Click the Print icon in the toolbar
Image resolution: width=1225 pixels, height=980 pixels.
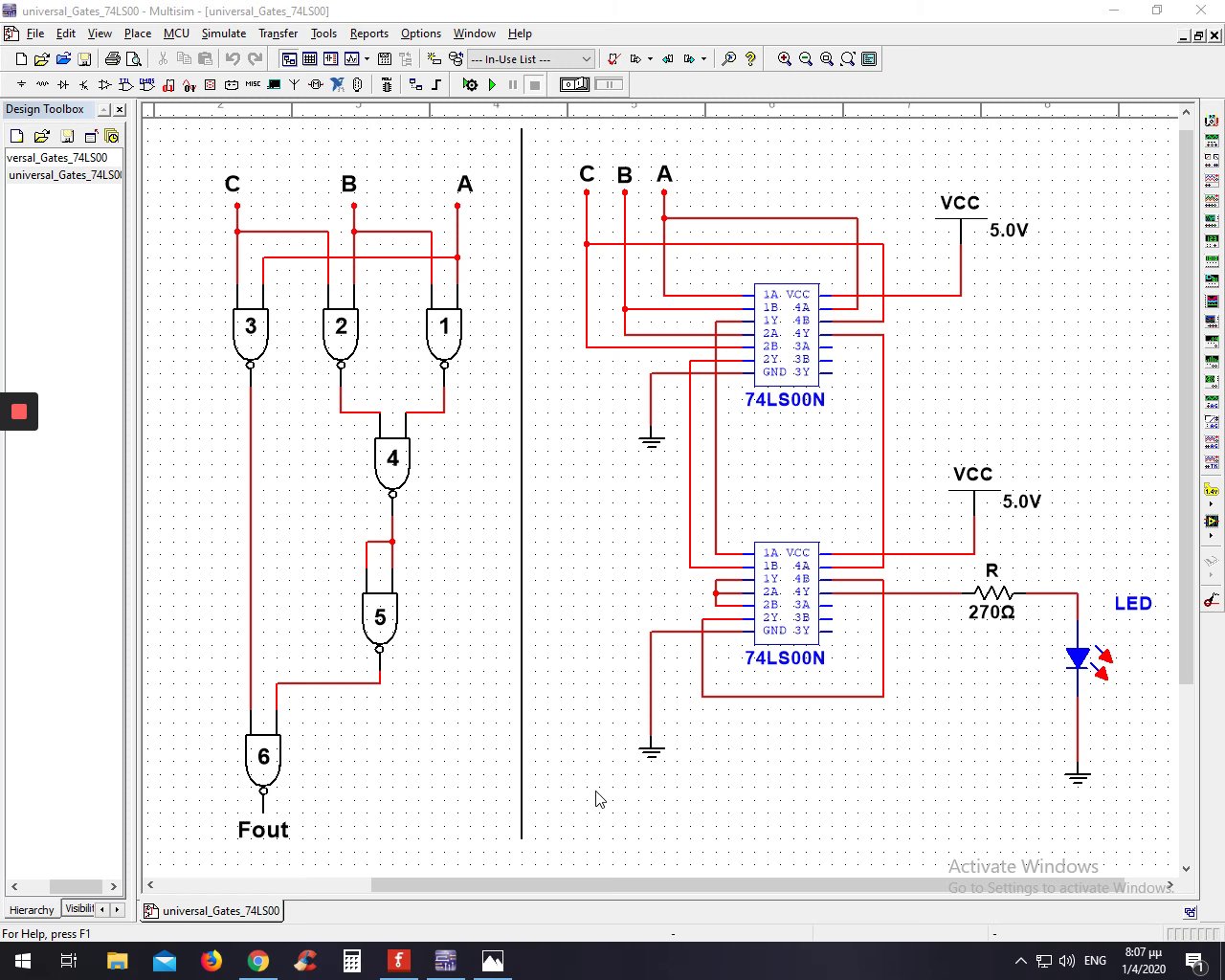click(112, 59)
